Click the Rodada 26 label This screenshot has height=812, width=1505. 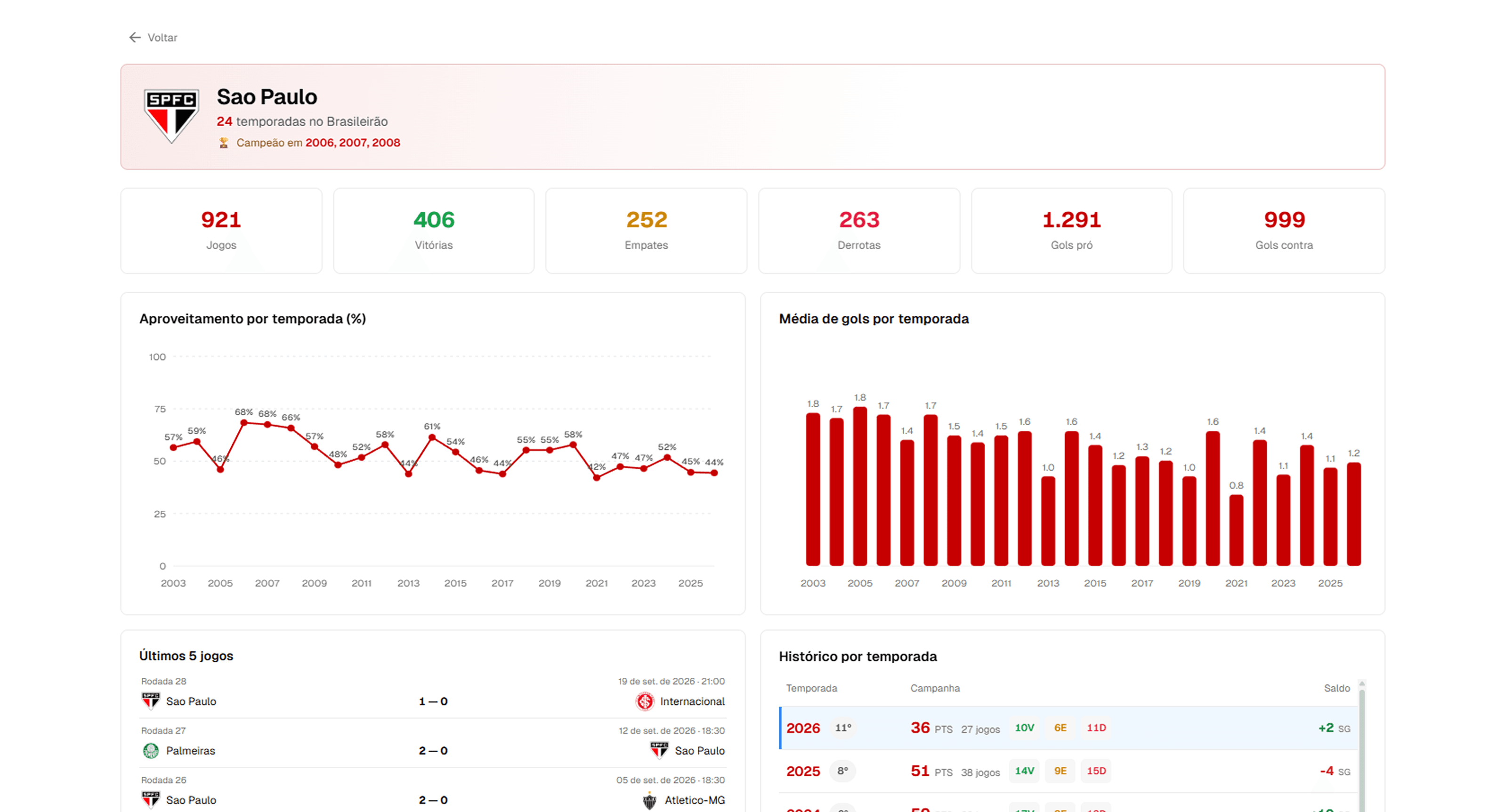[x=163, y=780]
